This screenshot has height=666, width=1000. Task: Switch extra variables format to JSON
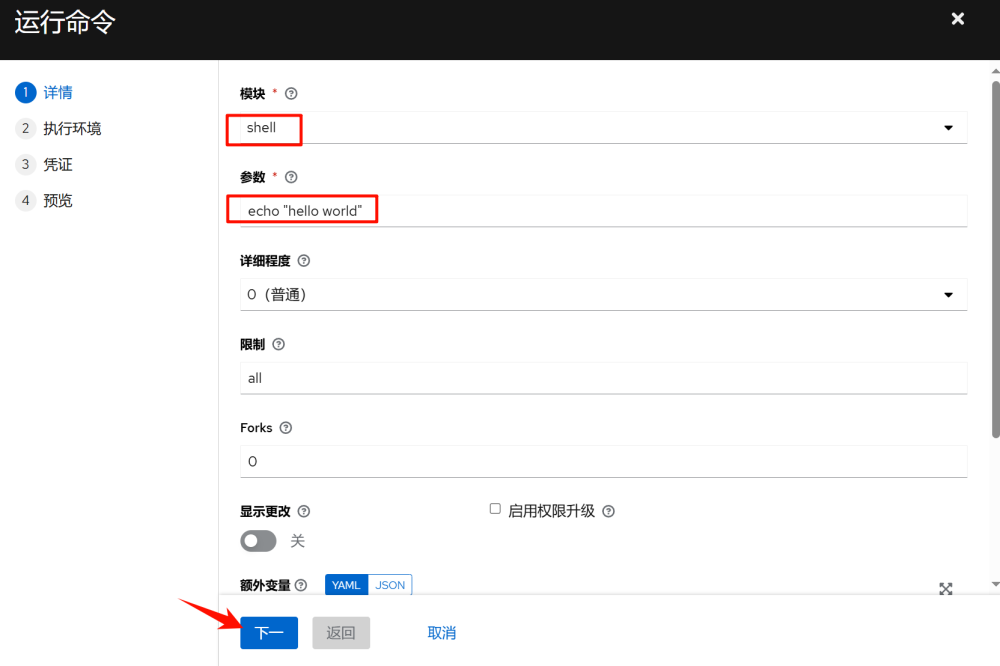389,585
